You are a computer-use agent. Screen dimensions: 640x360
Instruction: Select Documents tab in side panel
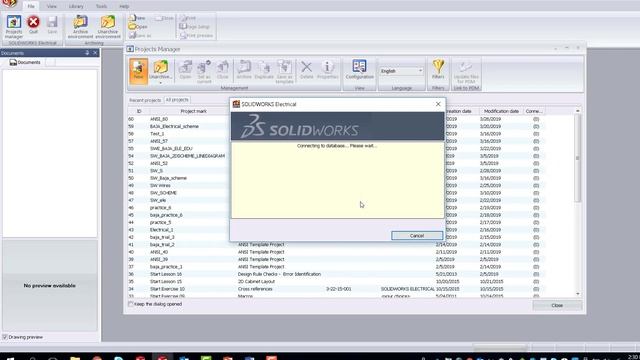tap(25, 62)
